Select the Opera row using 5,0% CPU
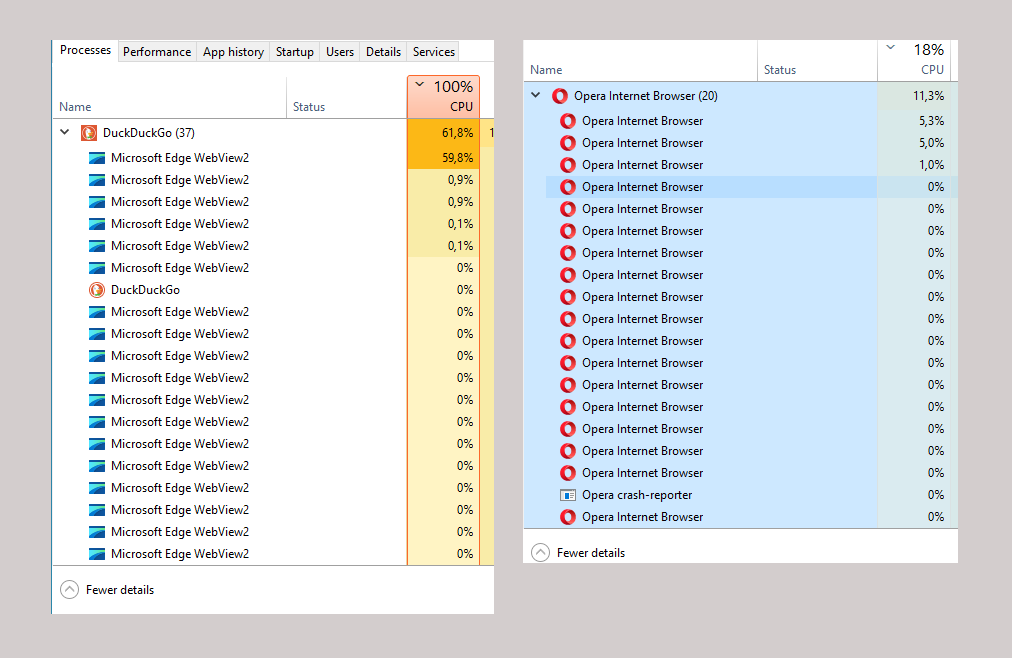The width and height of the screenshot is (1012, 658). pyautogui.click(x=740, y=143)
